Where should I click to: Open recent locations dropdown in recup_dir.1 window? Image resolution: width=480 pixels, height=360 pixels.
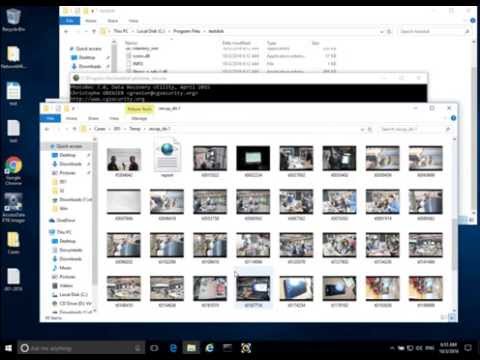coord(67,129)
